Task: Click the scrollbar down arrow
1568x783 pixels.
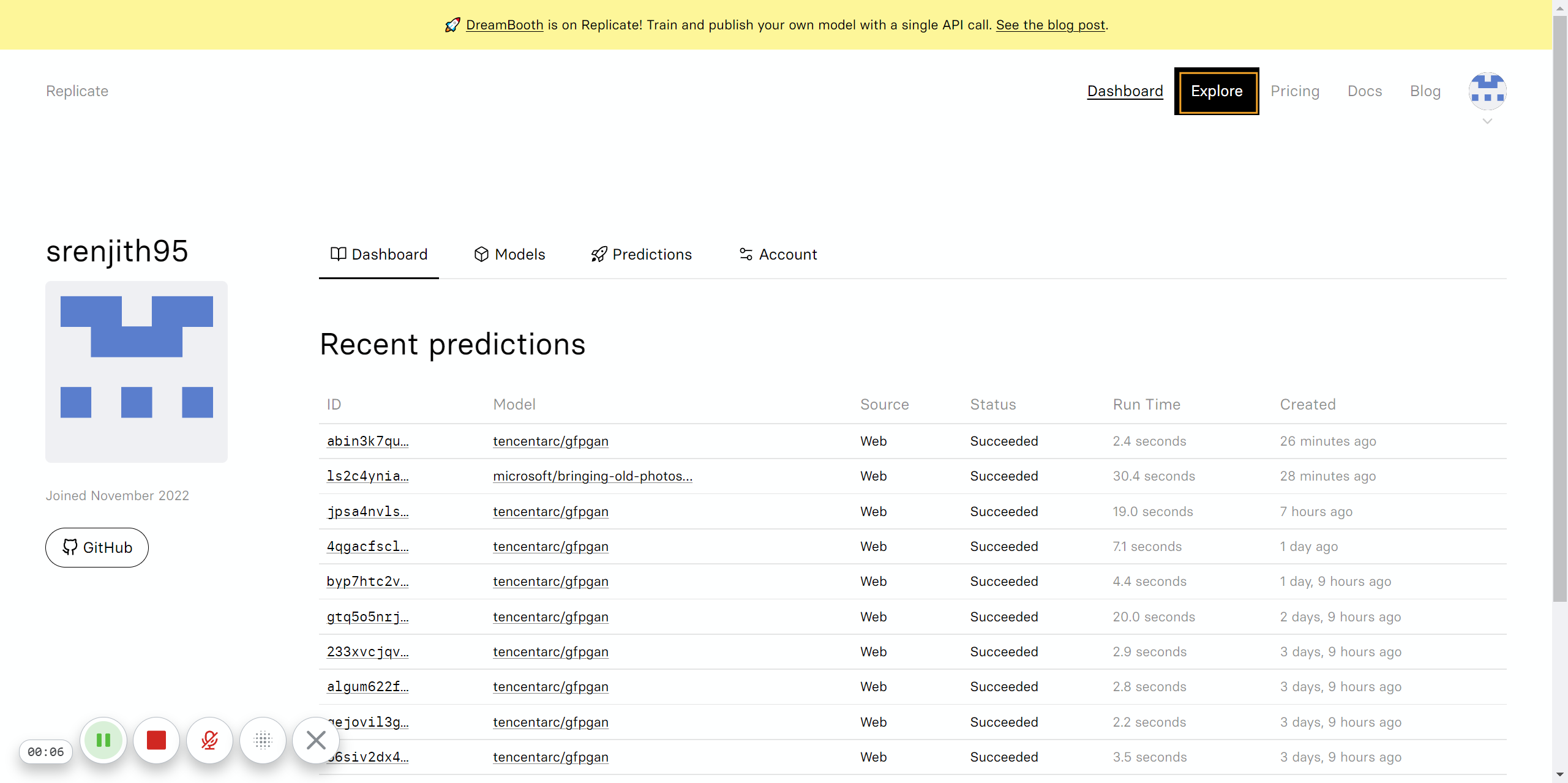Action: pyautogui.click(x=1560, y=775)
